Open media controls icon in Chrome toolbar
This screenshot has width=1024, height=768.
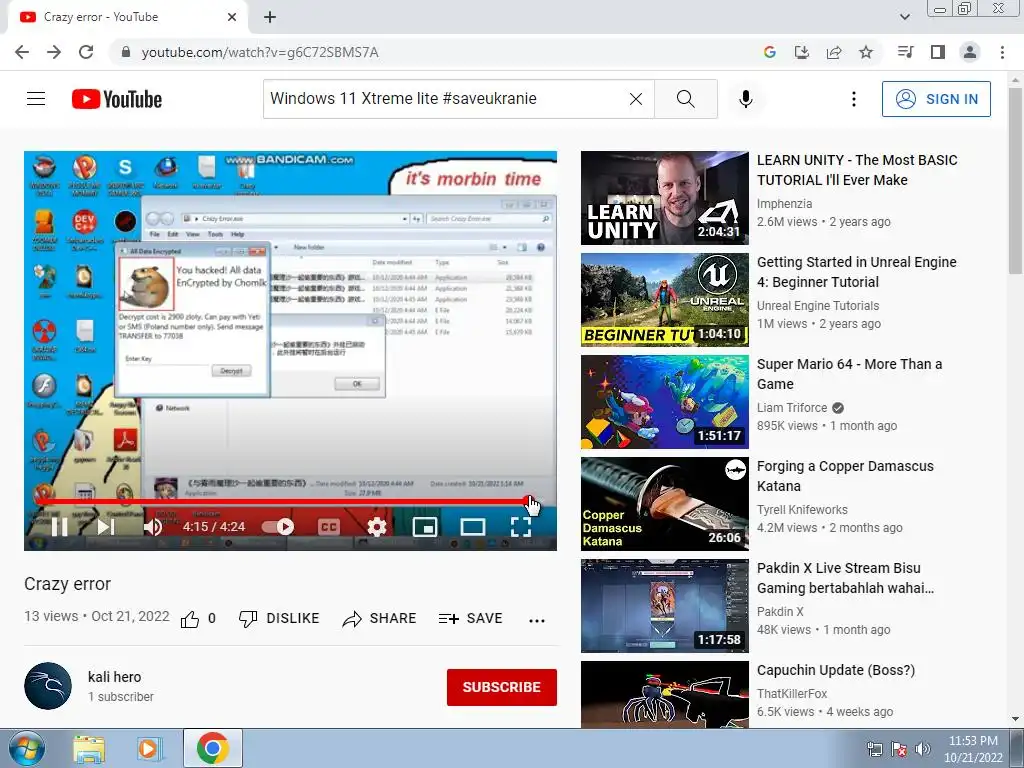click(905, 52)
